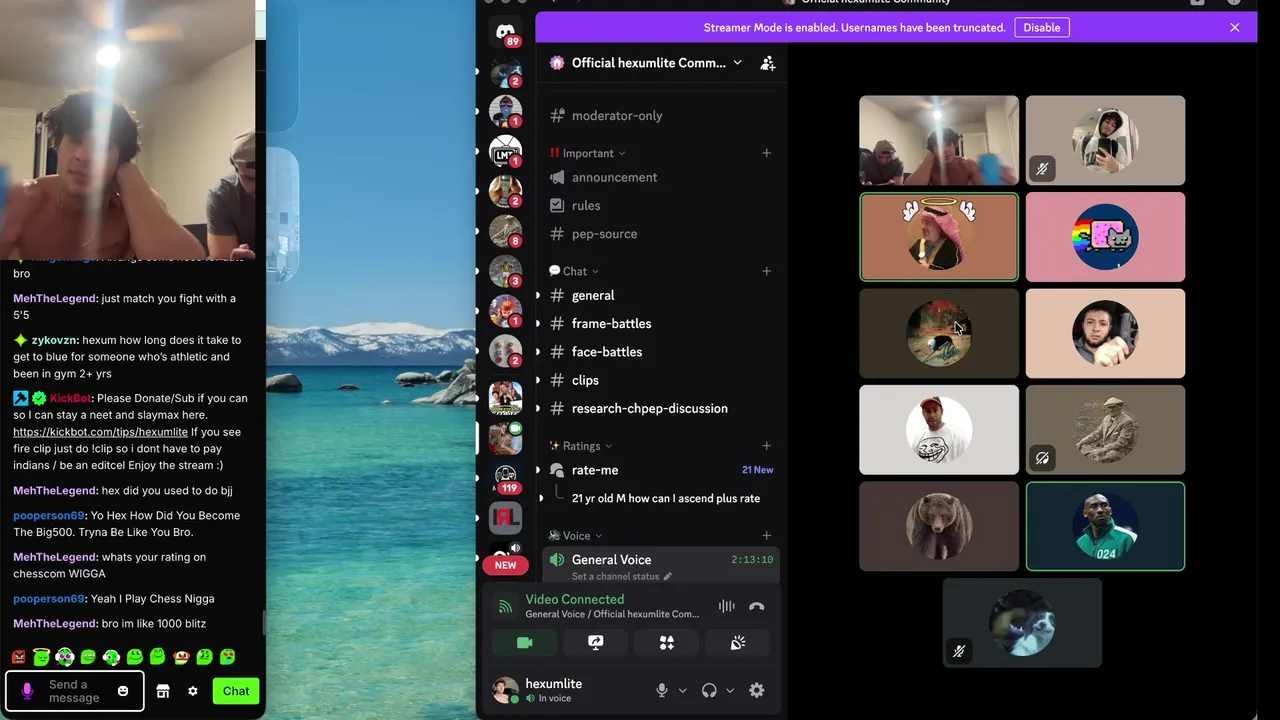Screen dimensions: 1280x720
Task: Disable Streamer Mode
Action: click(1041, 28)
